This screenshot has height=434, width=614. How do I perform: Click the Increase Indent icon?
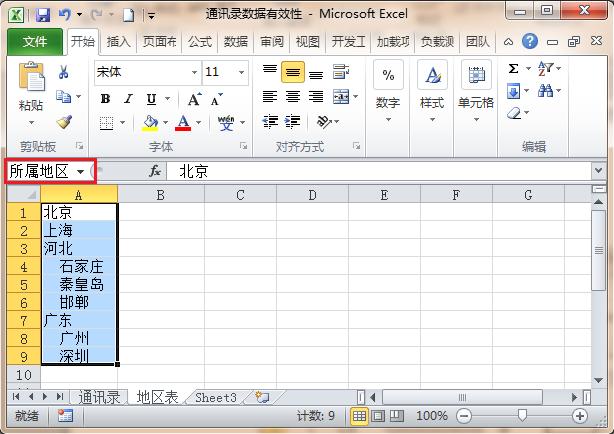(293, 122)
